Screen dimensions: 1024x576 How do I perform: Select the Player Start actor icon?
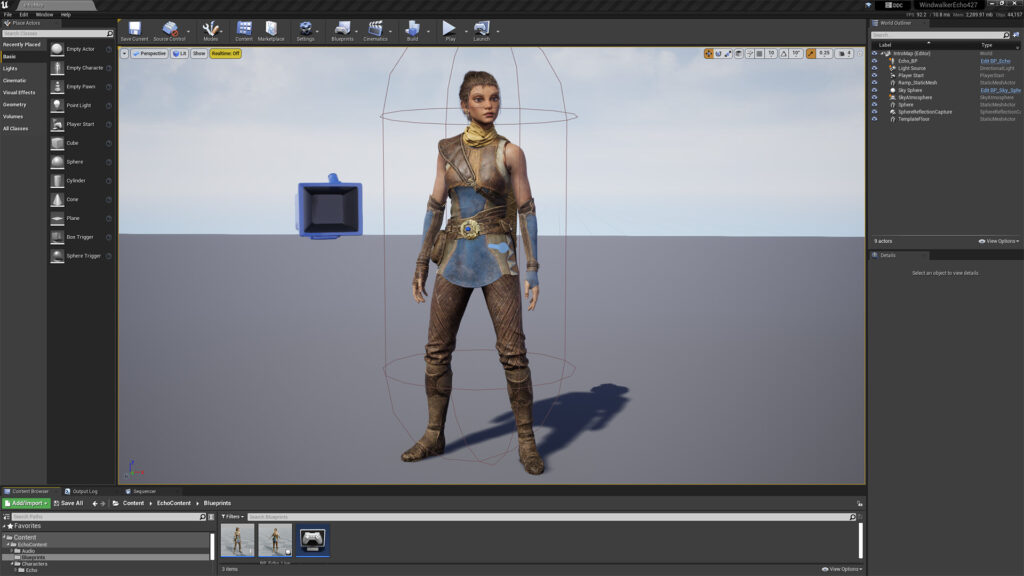tap(57, 124)
